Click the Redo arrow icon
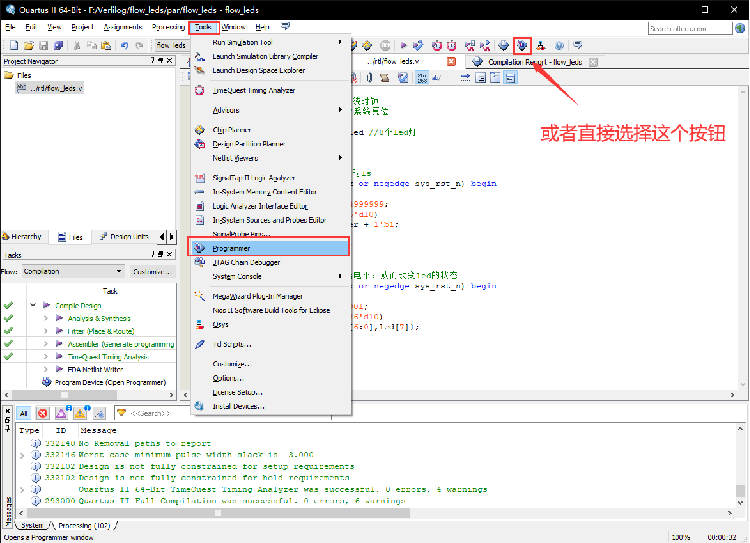 pos(139,45)
